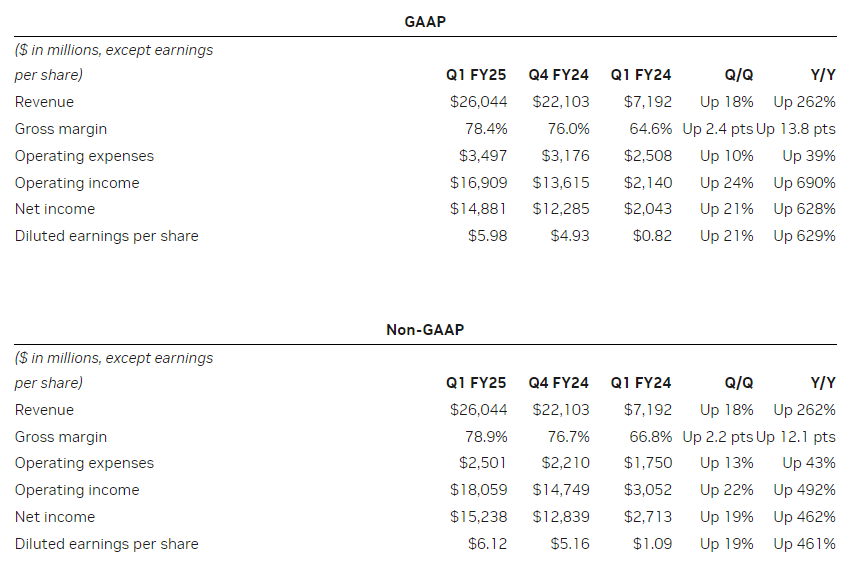Select Non-GAAP net income value $15,238
The height and width of the screenshot is (572, 864).
click(x=479, y=517)
